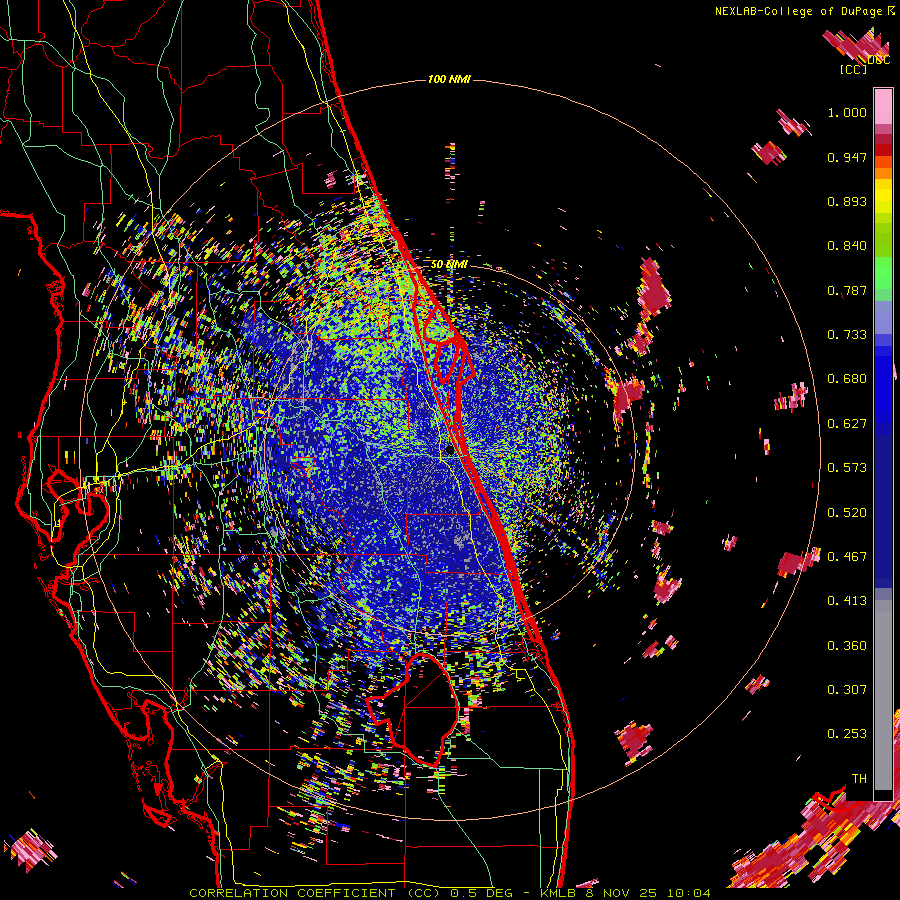The width and height of the screenshot is (900, 900).
Task: Click the 0.947 scale label
Action: 847,157
